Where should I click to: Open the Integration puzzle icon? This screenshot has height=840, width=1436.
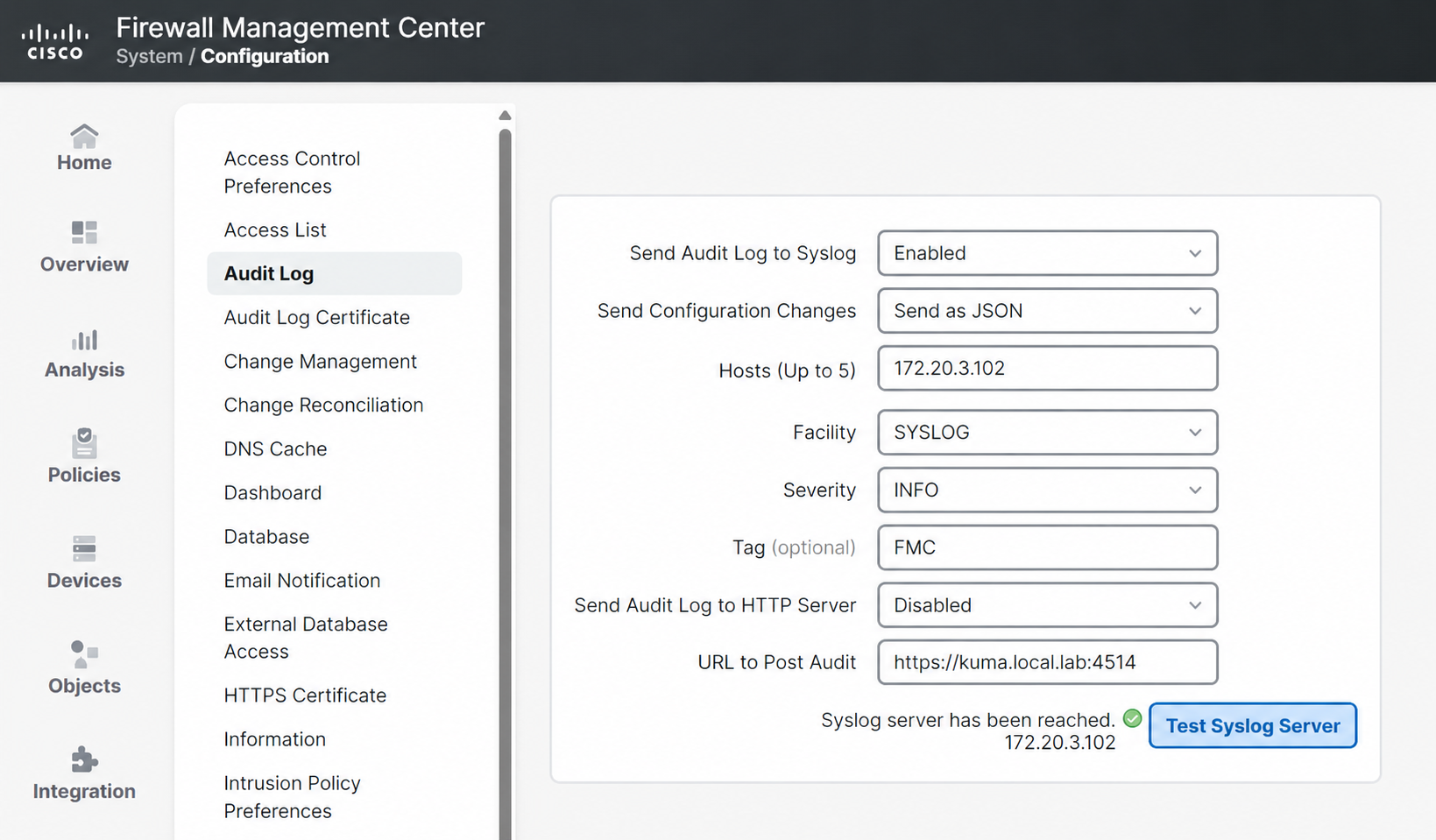84,759
